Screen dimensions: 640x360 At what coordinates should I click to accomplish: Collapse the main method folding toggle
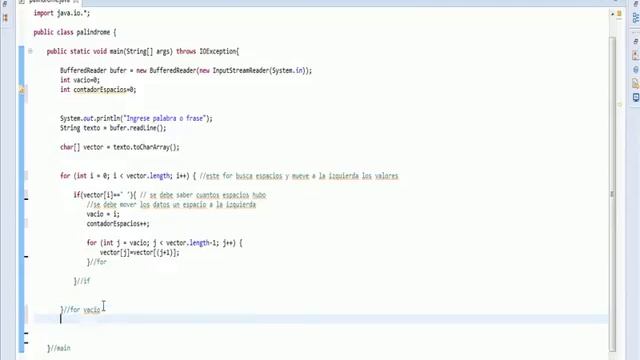(x=30, y=51)
